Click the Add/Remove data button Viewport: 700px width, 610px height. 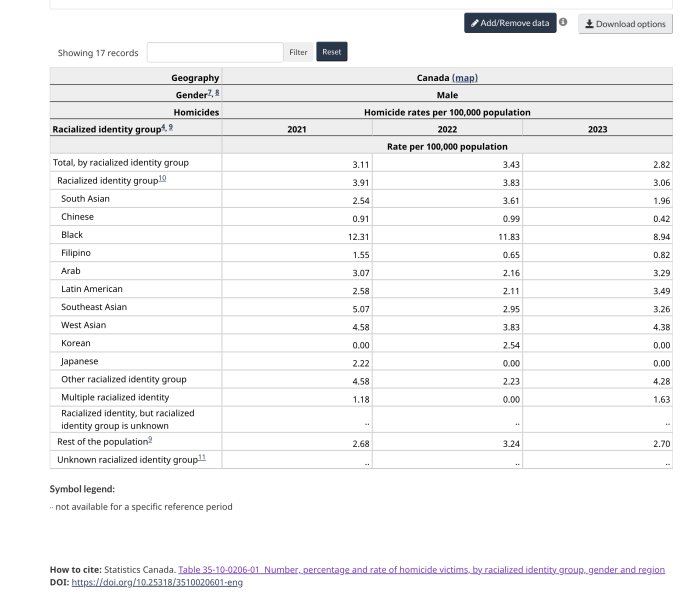click(509, 23)
